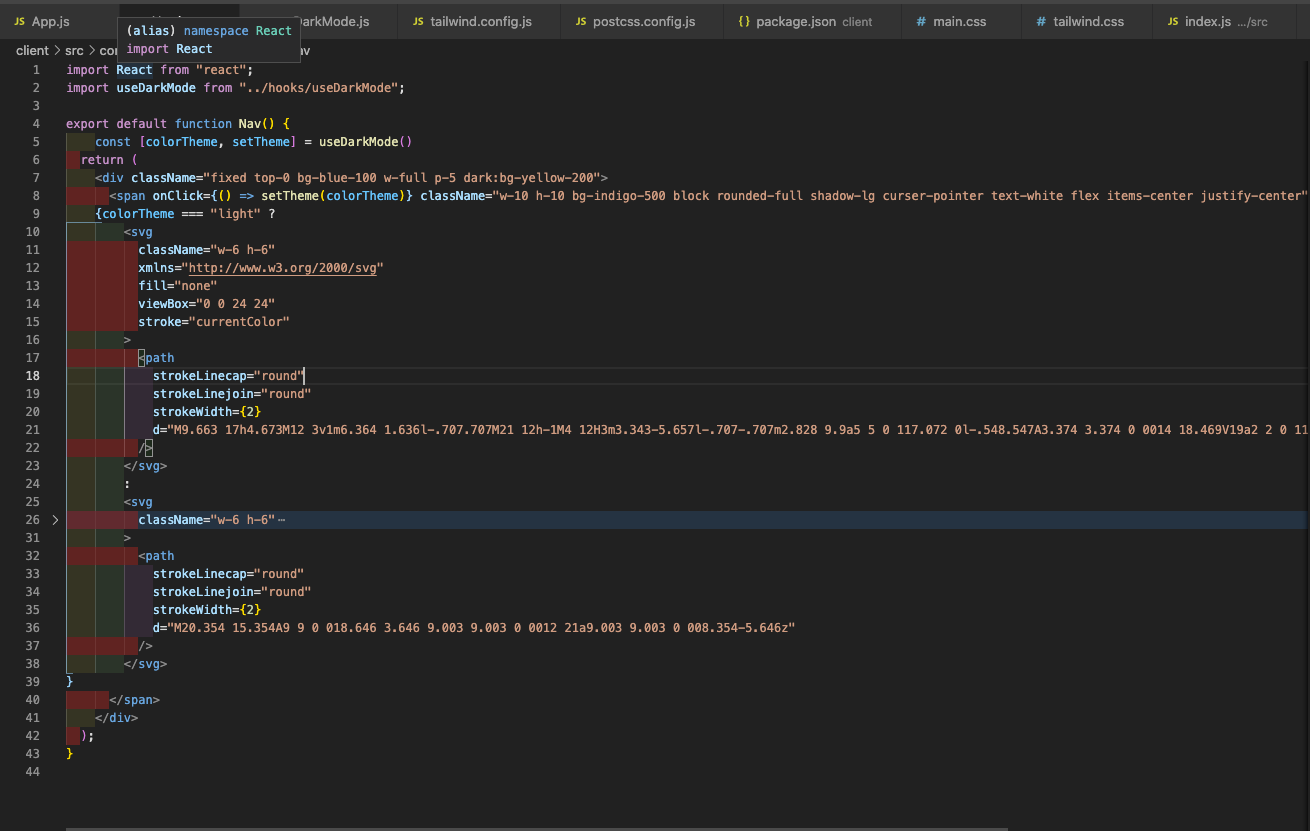Click the "Nav" function name on line 4

[250, 124]
